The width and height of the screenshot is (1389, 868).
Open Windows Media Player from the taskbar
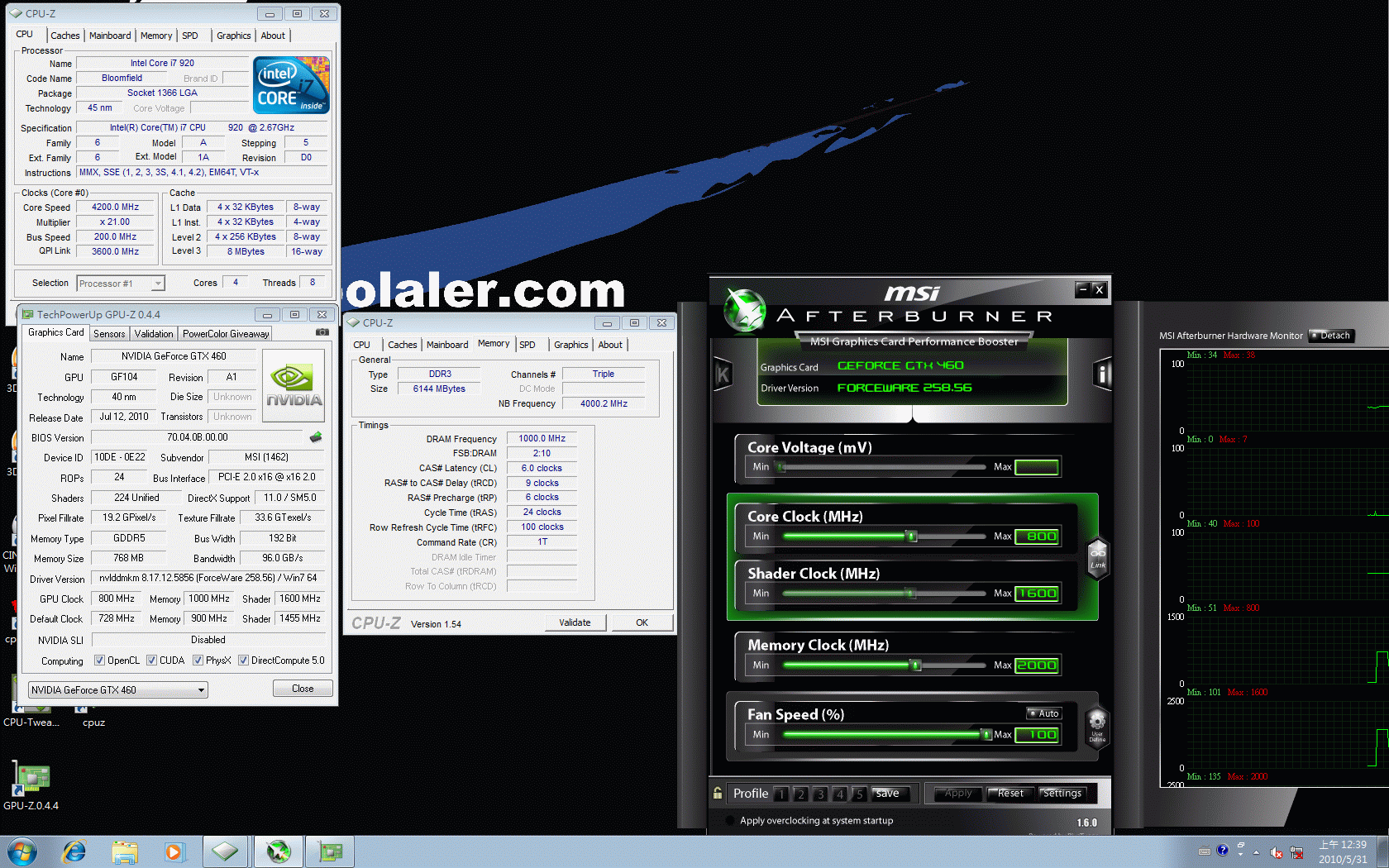tap(174, 851)
